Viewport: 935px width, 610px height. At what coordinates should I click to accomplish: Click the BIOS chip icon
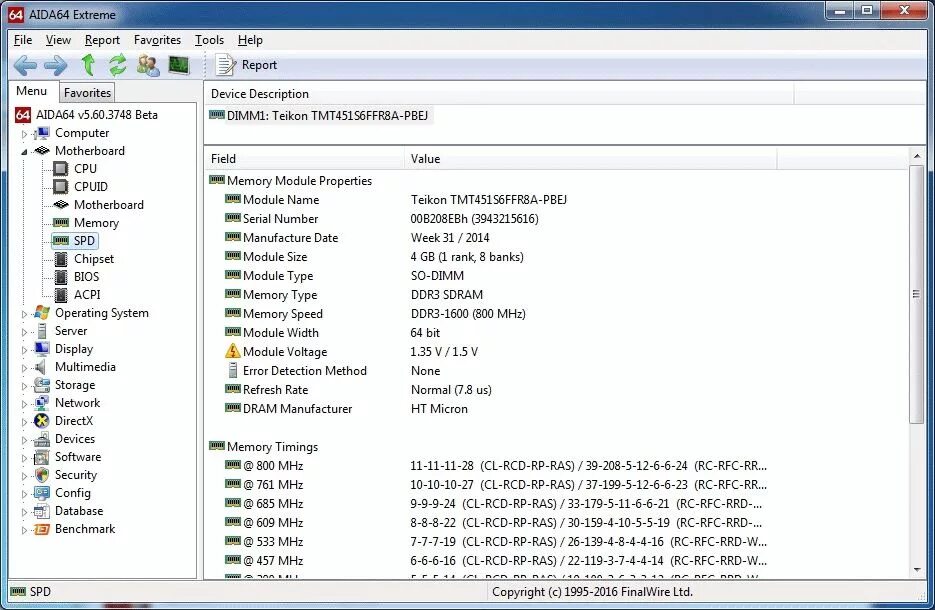coord(61,277)
